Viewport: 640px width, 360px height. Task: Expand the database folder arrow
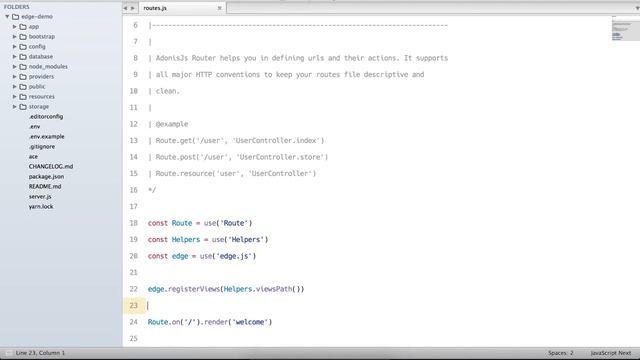[15, 56]
